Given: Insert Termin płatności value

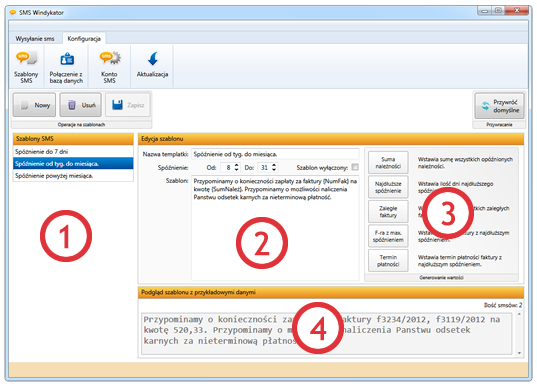Looking at the screenshot, I should [388, 261].
